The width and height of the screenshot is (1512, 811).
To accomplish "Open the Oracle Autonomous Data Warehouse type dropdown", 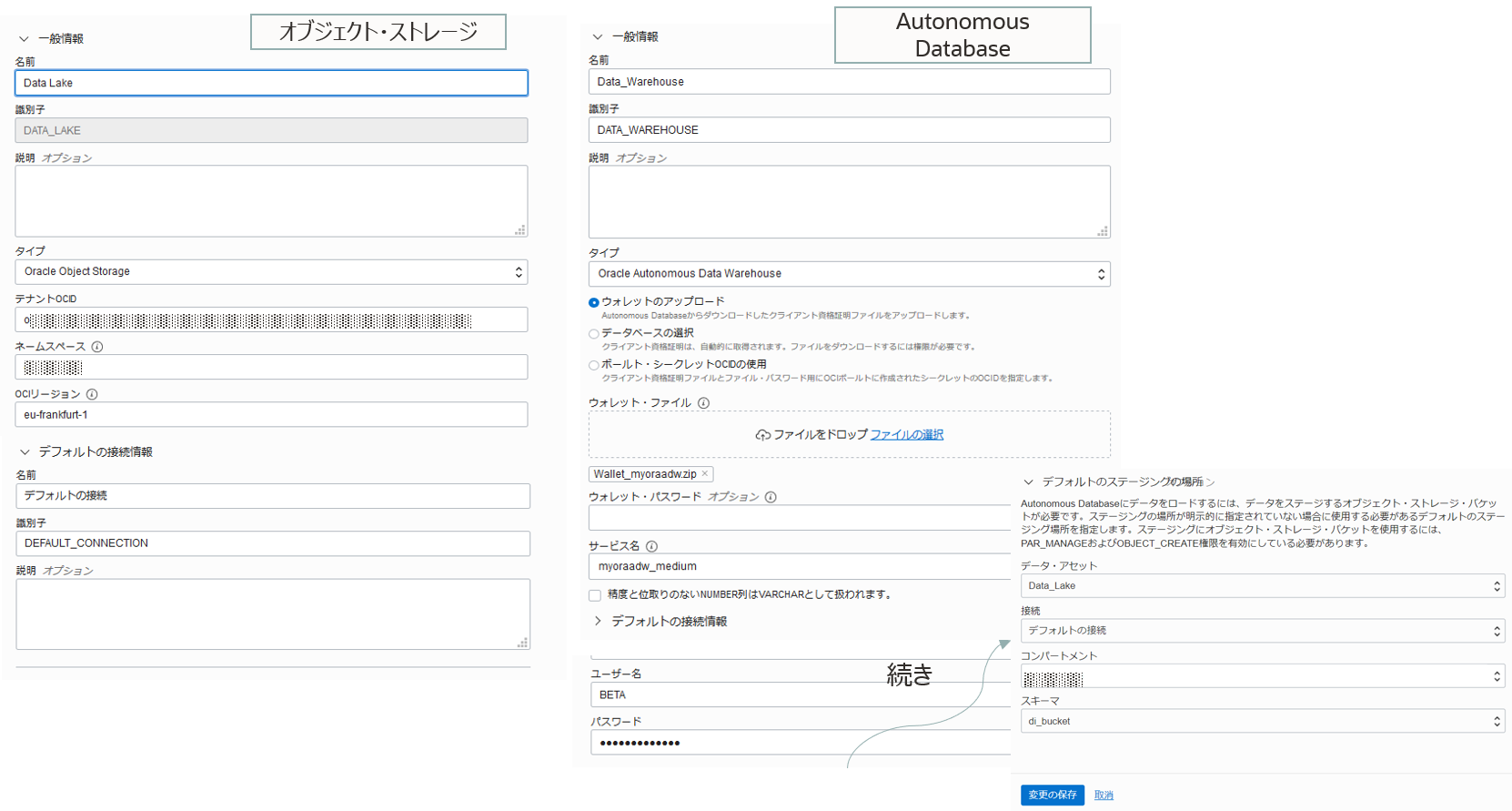I will (848, 274).
